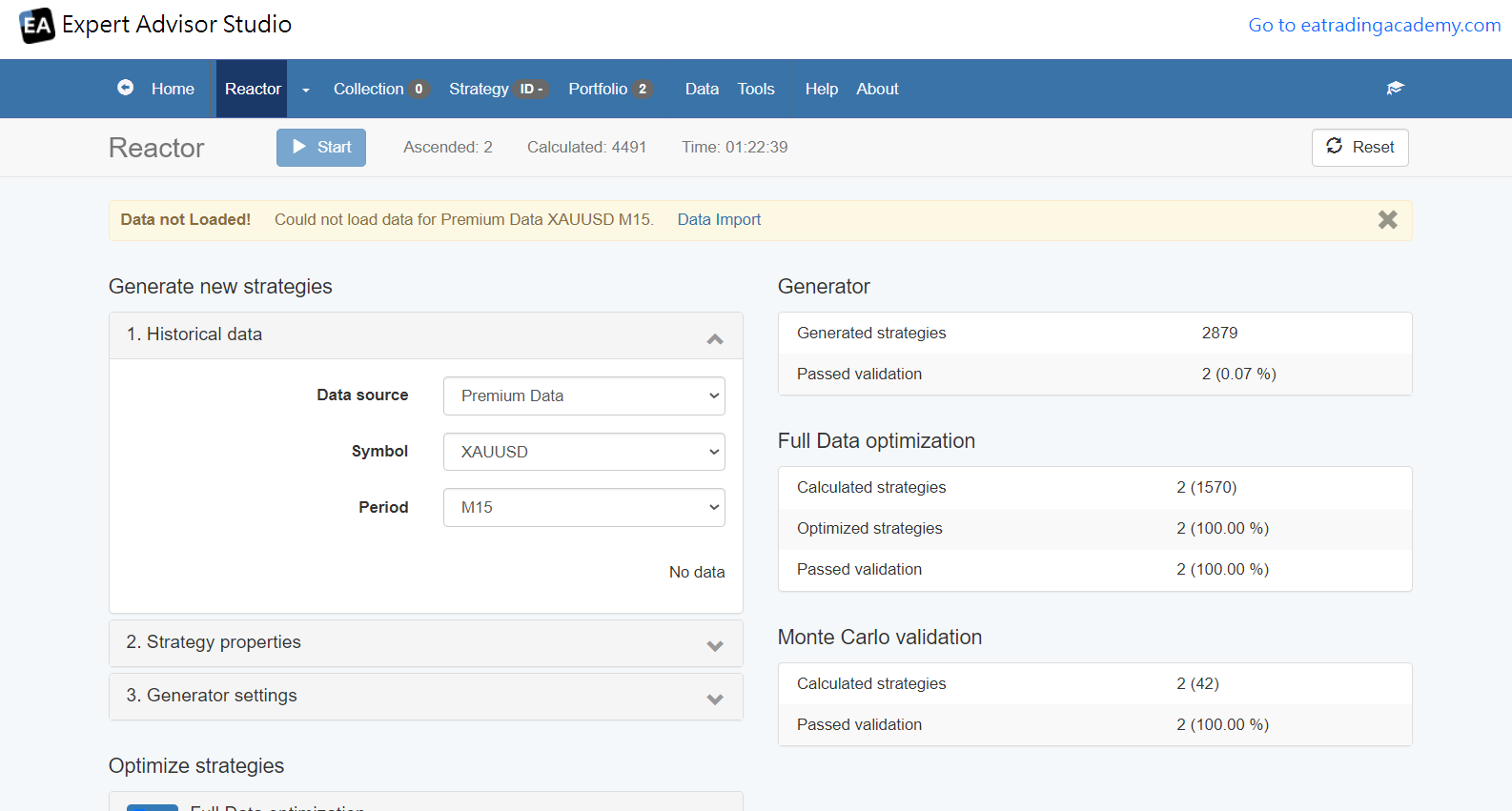Image resolution: width=1512 pixels, height=811 pixels.
Task: Click the back arrow icon beside Home
Action: point(125,88)
